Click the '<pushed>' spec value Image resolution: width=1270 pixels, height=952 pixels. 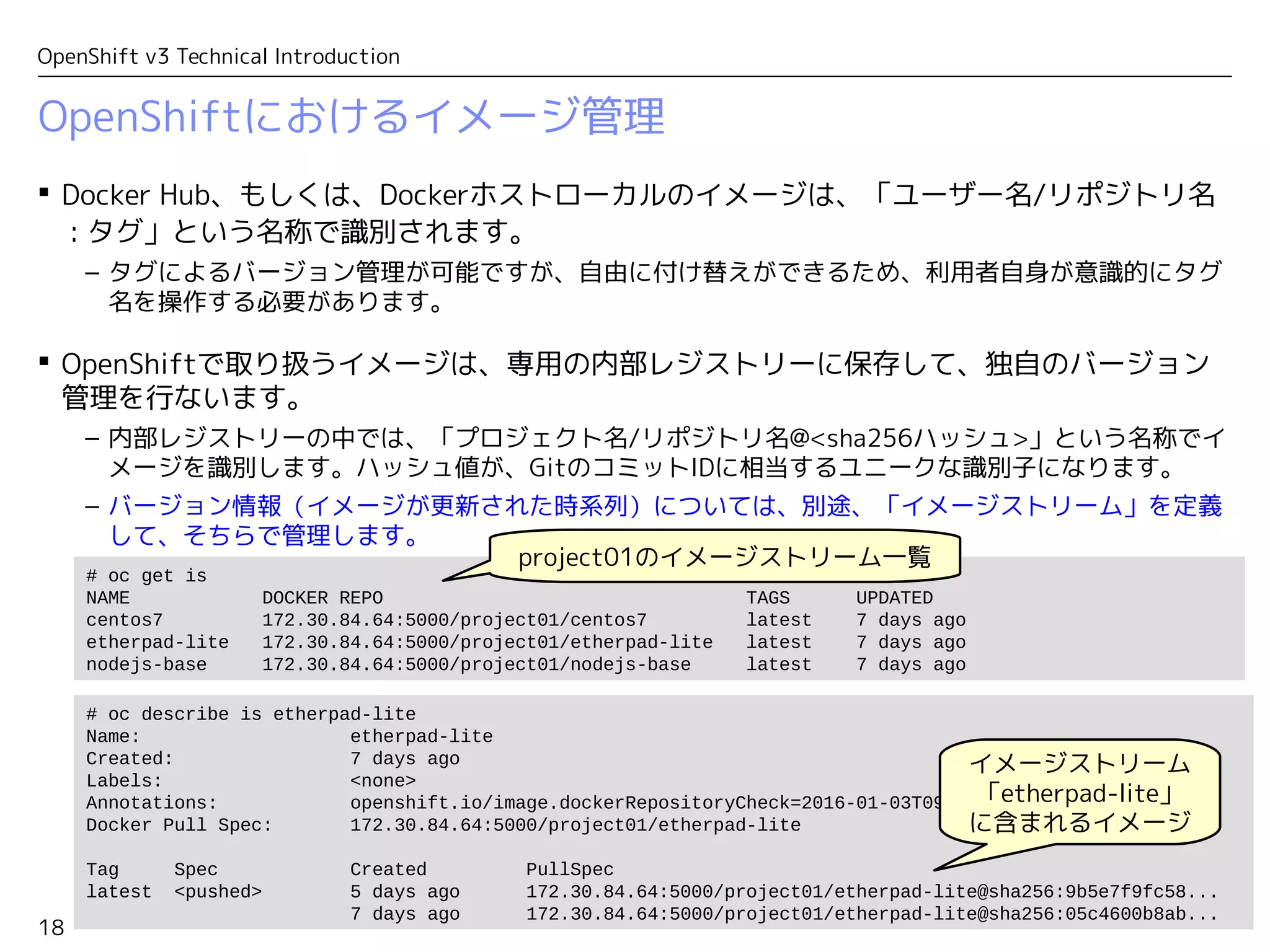tap(218, 892)
